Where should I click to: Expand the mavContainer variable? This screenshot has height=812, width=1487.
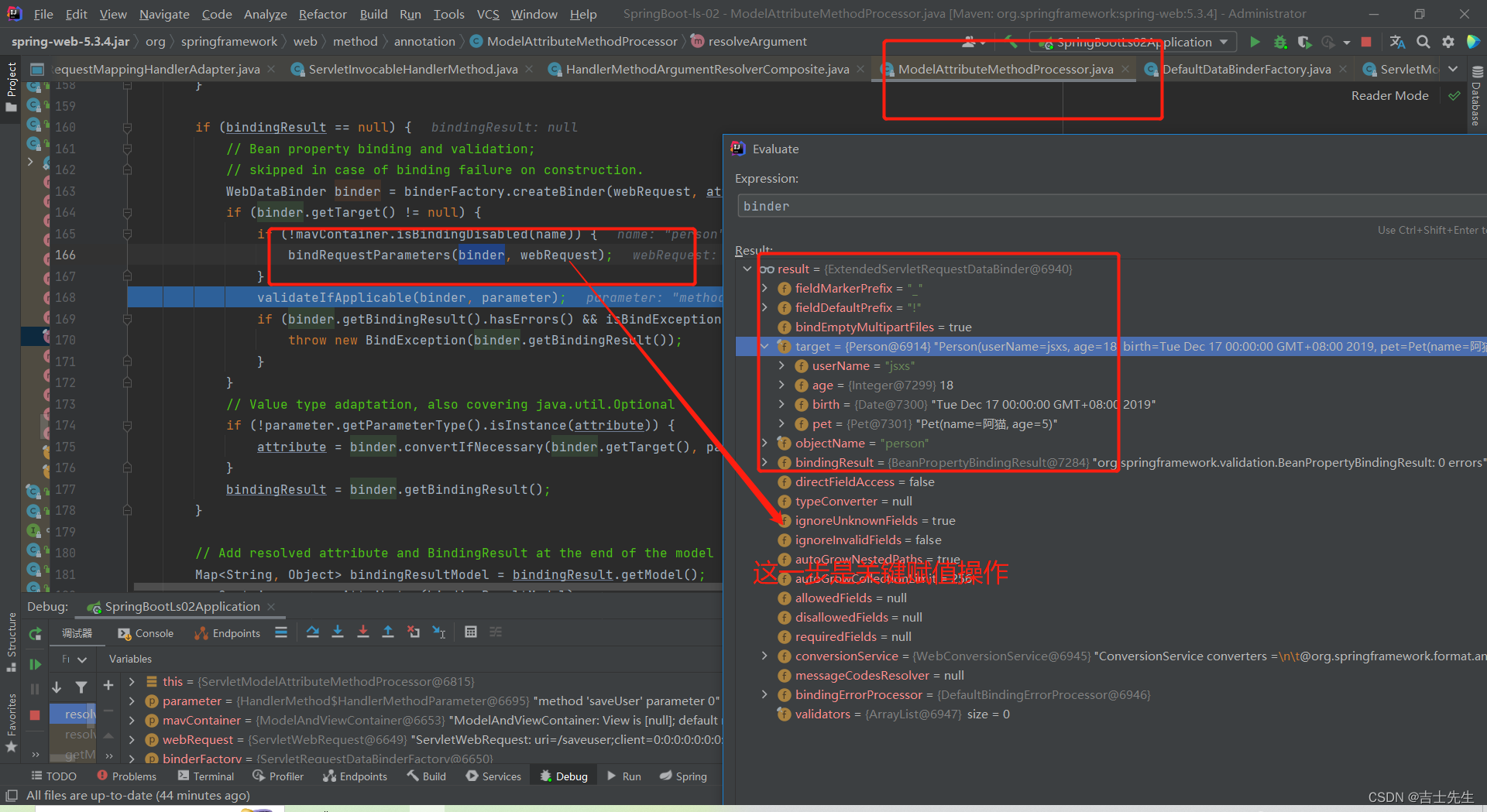(132, 721)
